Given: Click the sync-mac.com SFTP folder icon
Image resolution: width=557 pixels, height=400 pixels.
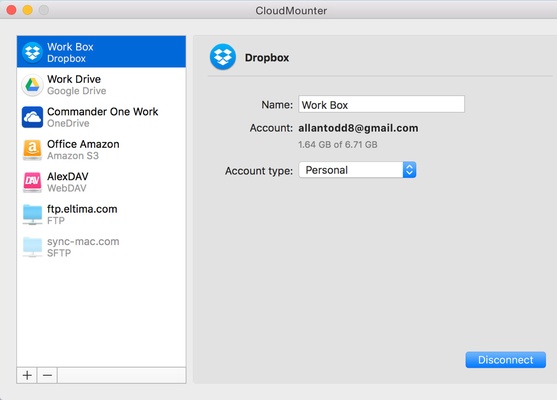Looking at the screenshot, I should click(x=32, y=247).
